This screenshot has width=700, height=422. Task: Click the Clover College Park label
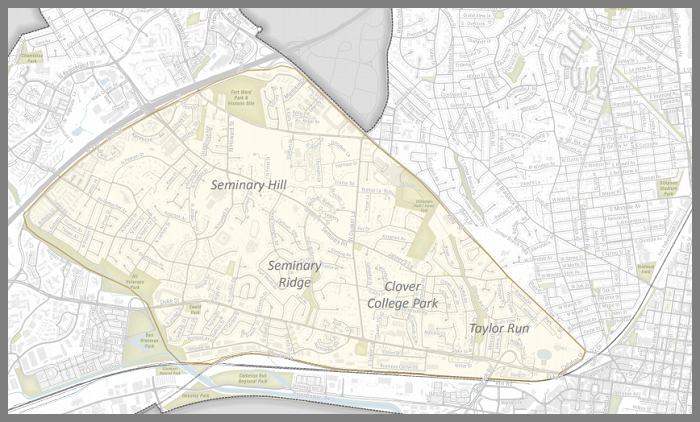(402, 294)
